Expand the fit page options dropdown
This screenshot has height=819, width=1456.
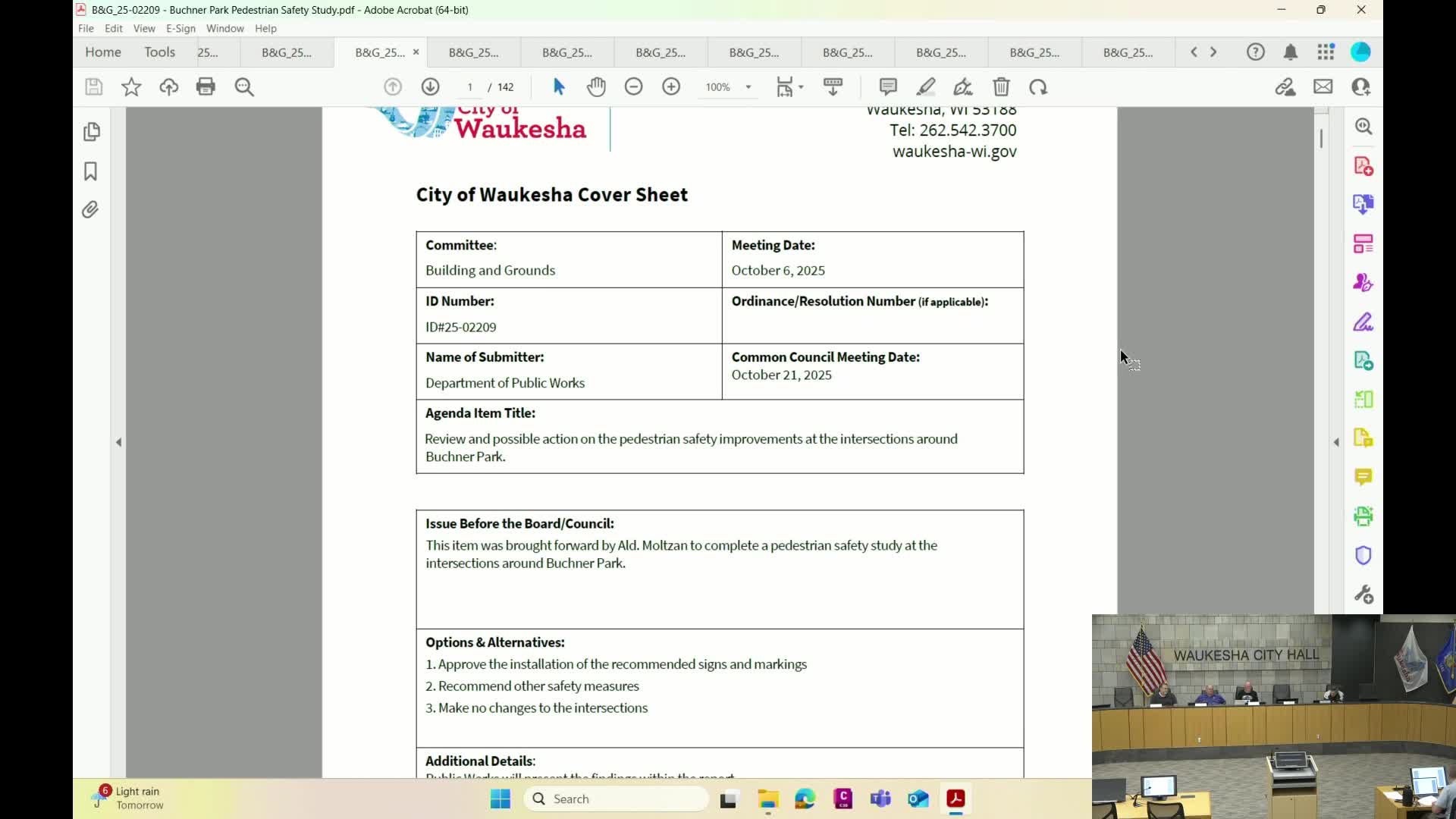pos(801,87)
